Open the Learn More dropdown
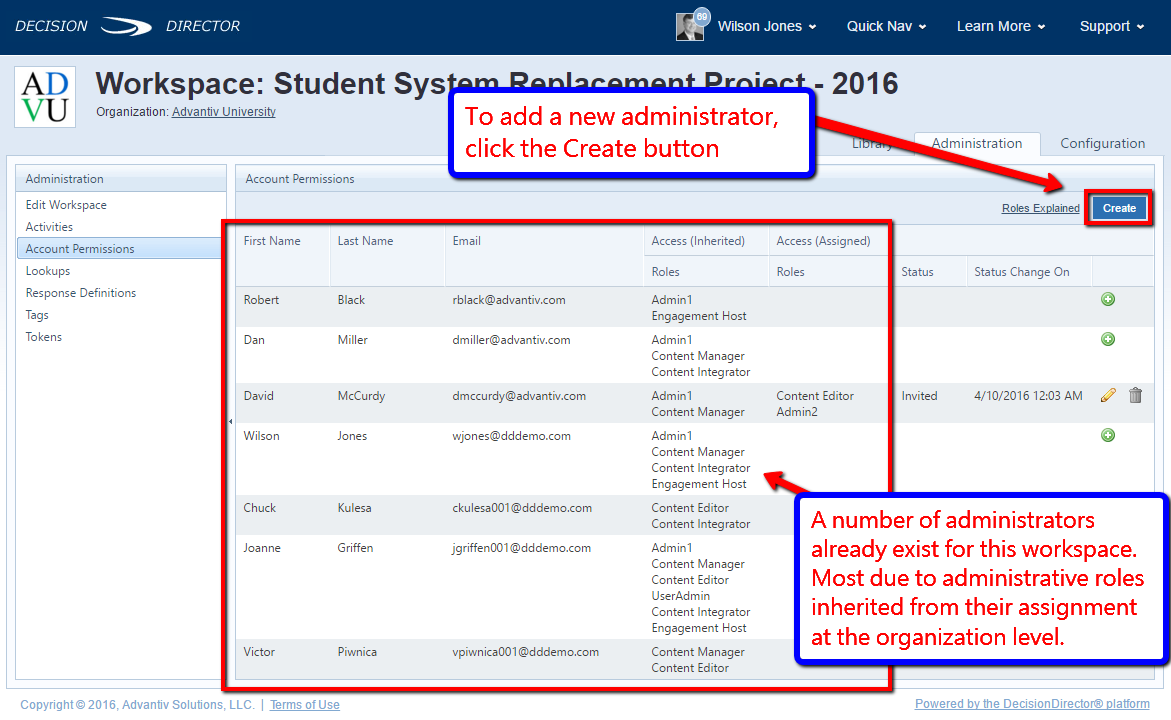This screenshot has height=720, width=1171. 1001,27
